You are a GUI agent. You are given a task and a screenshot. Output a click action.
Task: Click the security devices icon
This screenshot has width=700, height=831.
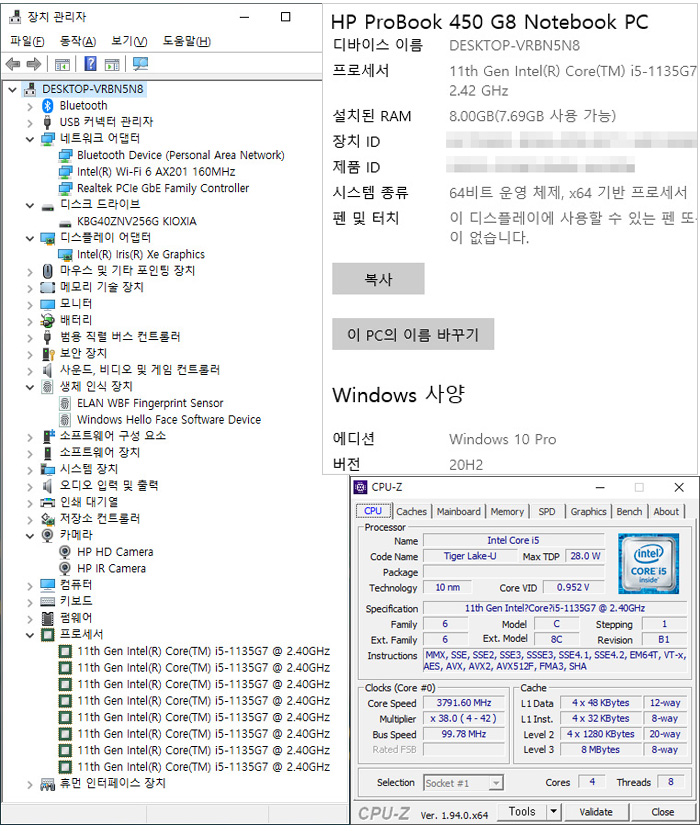click(48, 353)
